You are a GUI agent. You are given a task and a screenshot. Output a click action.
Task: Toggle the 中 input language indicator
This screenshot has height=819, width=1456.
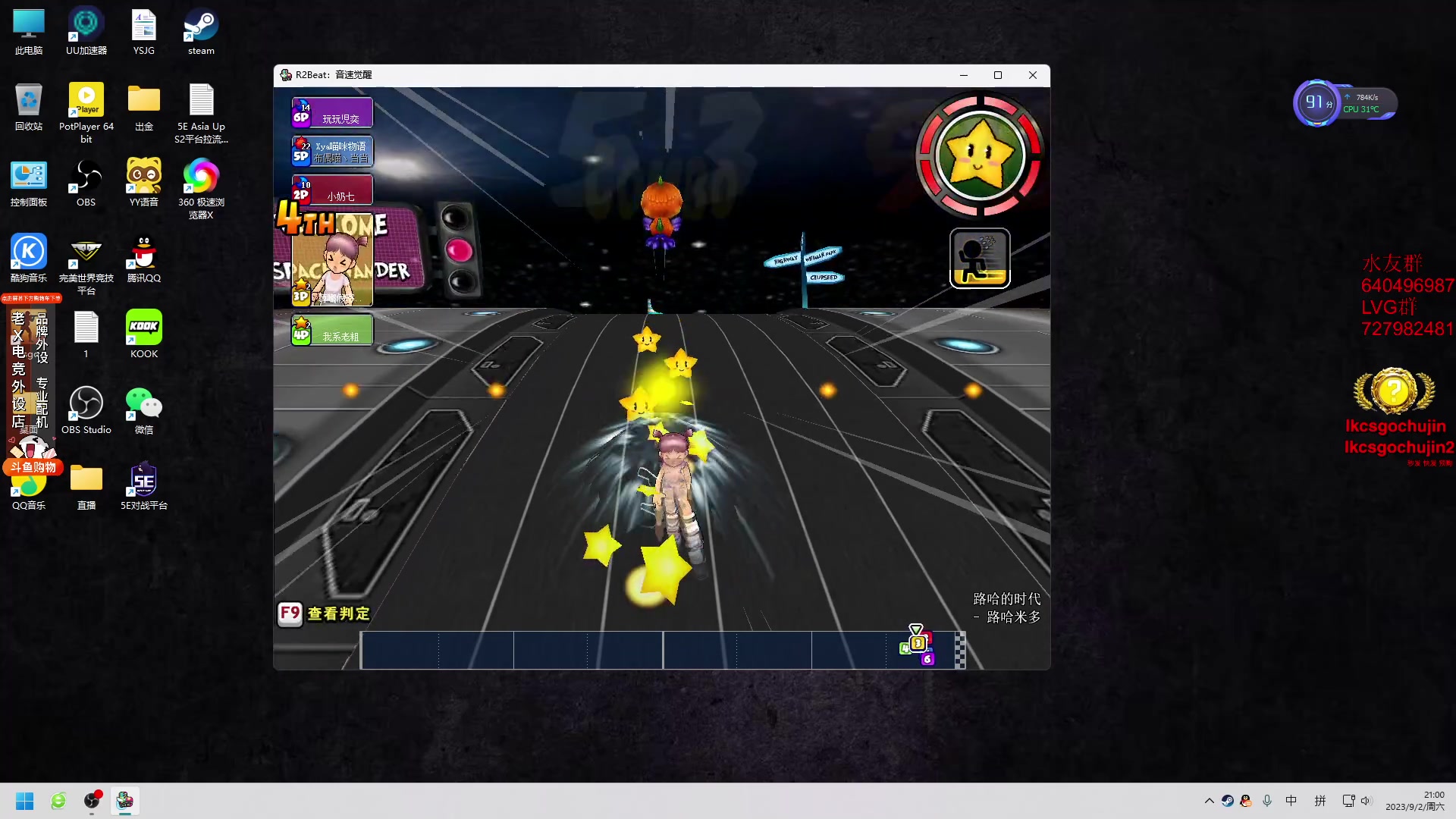(1291, 801)
